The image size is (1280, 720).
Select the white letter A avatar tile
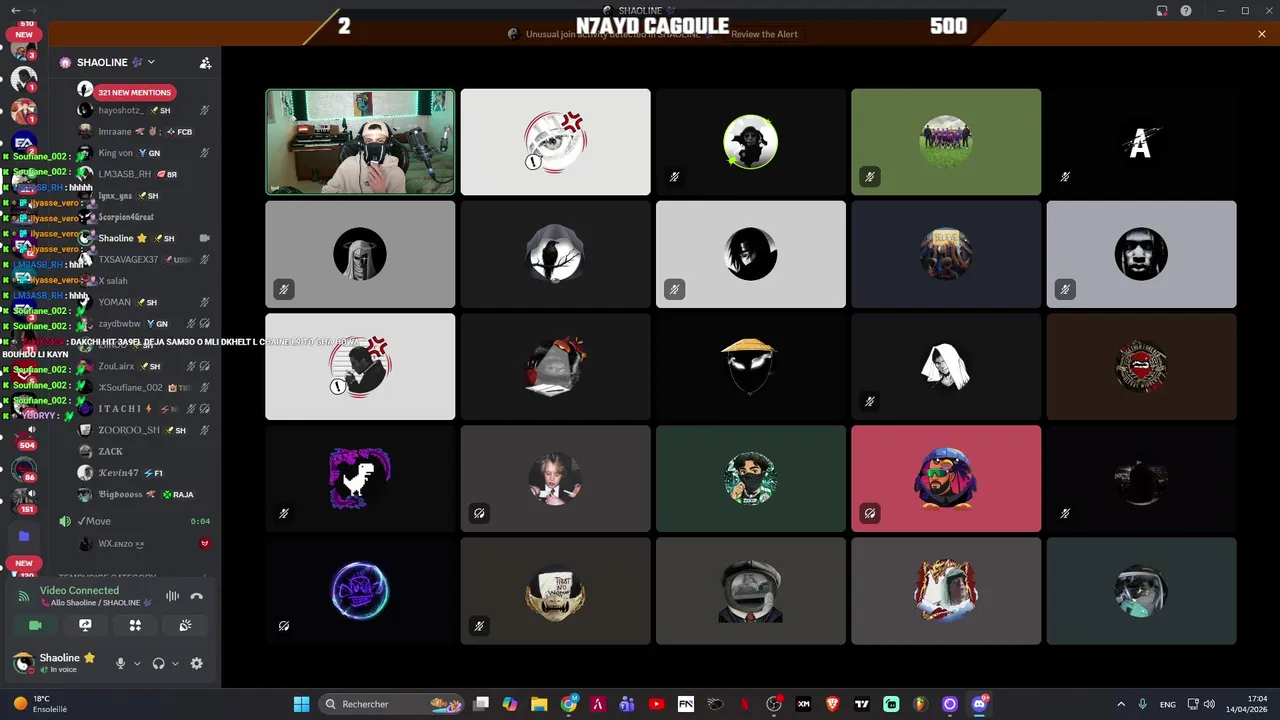(1141, 142)
